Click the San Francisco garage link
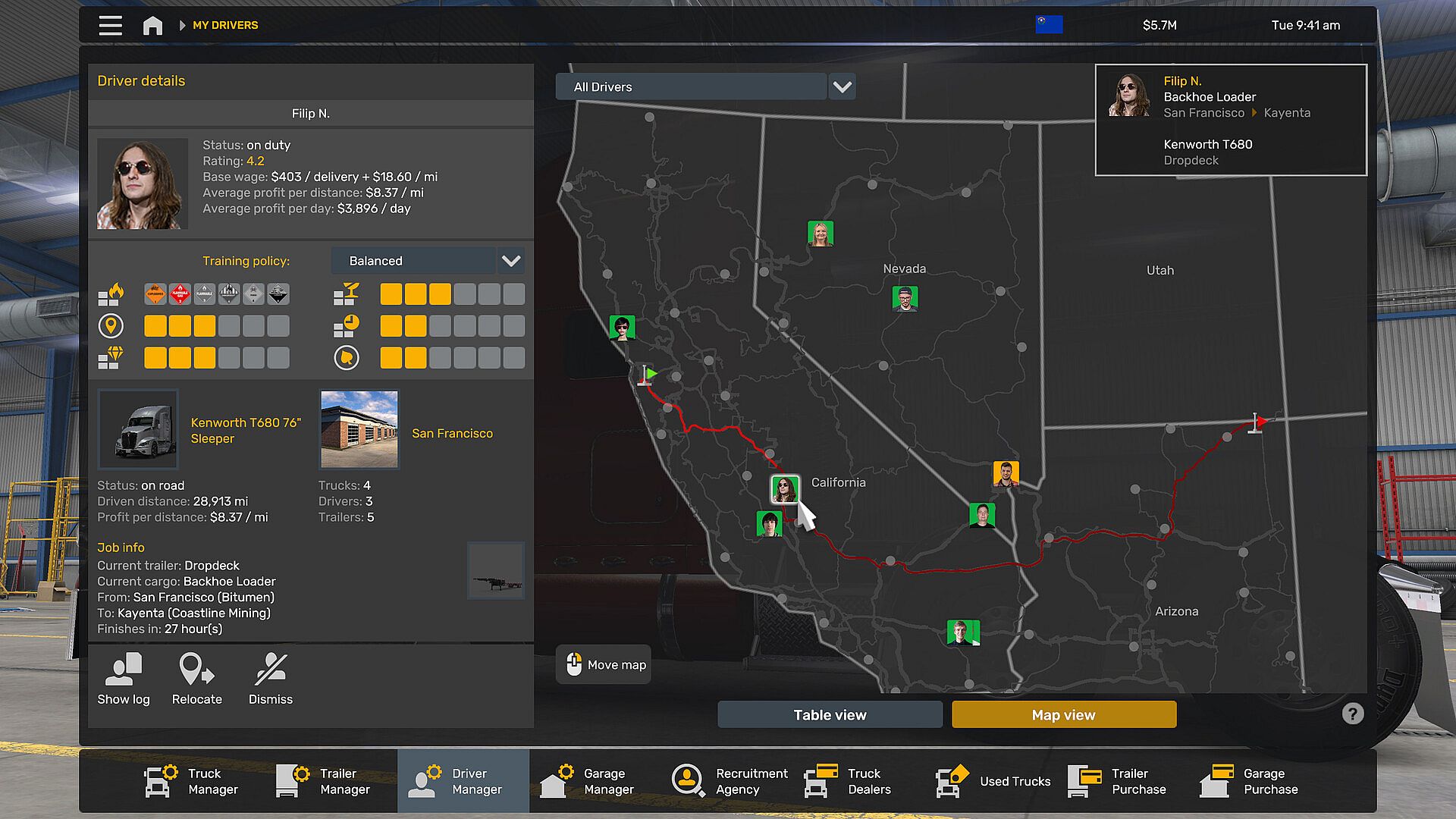This screenshot has height=819, width=1456. tap(452, 433)
